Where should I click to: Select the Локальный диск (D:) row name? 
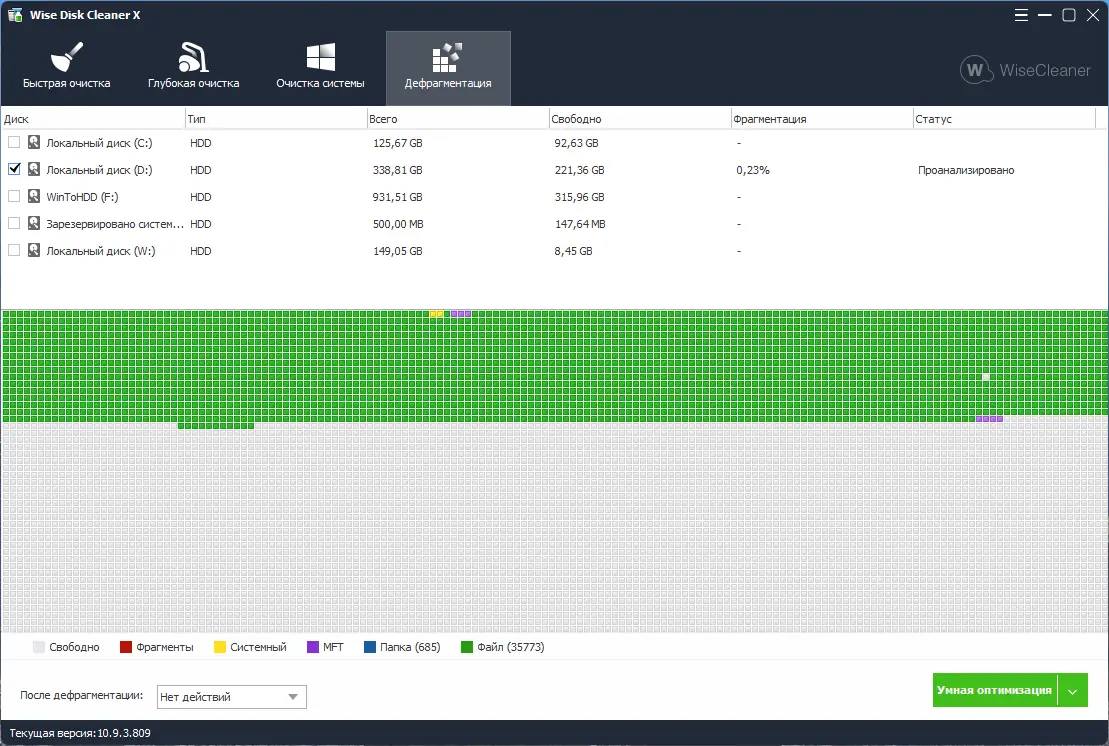tap(99, 170)
